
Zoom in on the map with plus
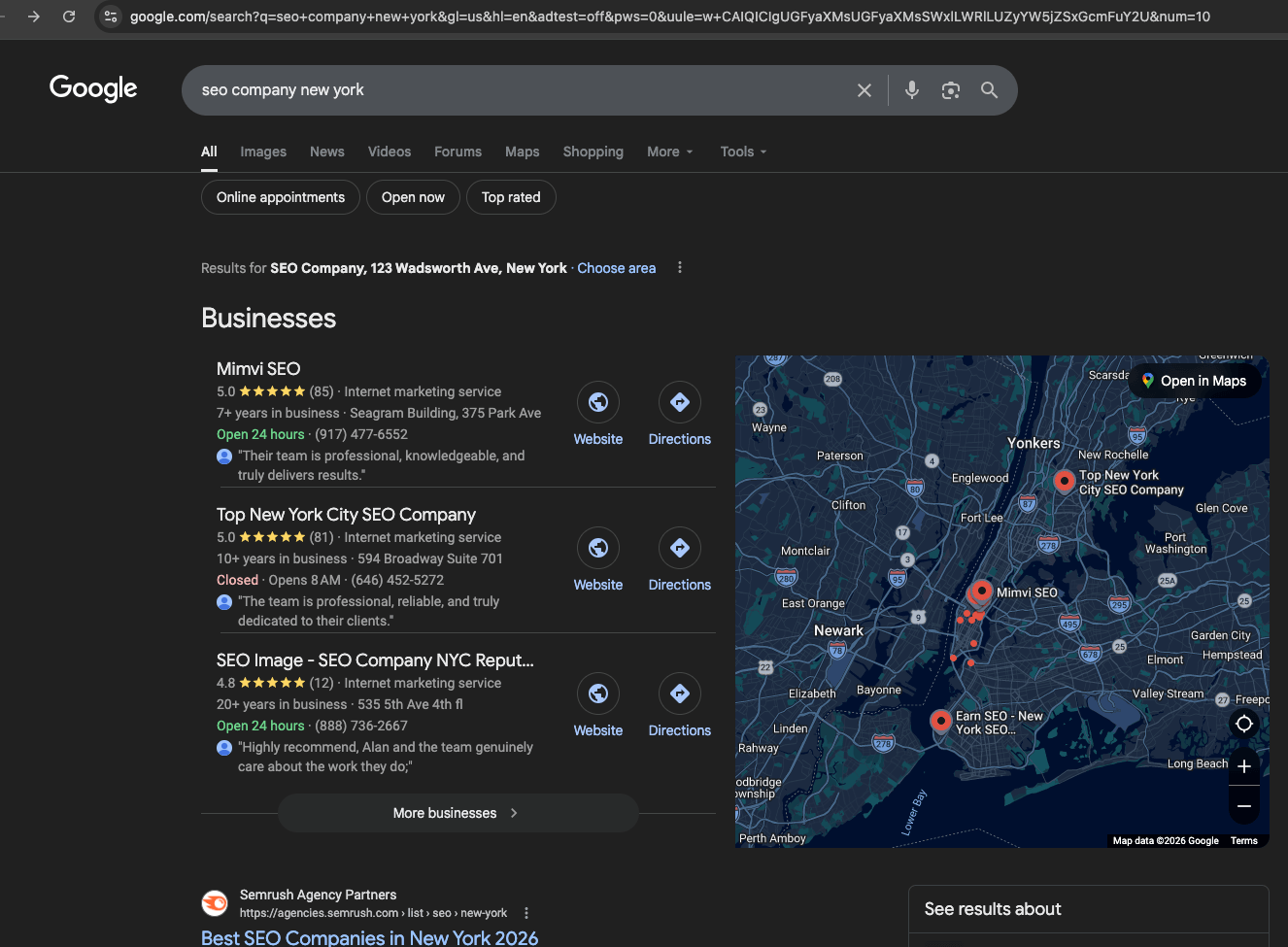[x=1244, y=766]
